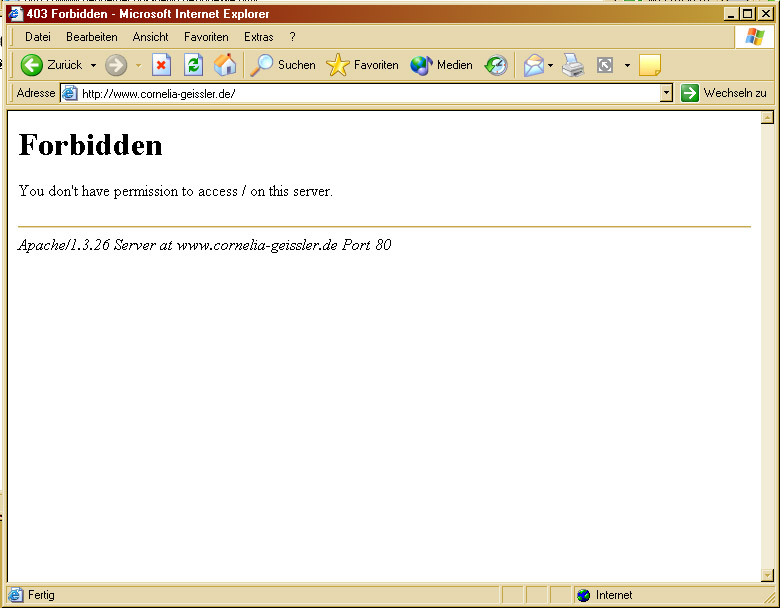Refresh the page with the green arrows icon
Image resolution: width=780 pixels, height=608 pixels.
[193, 65]
